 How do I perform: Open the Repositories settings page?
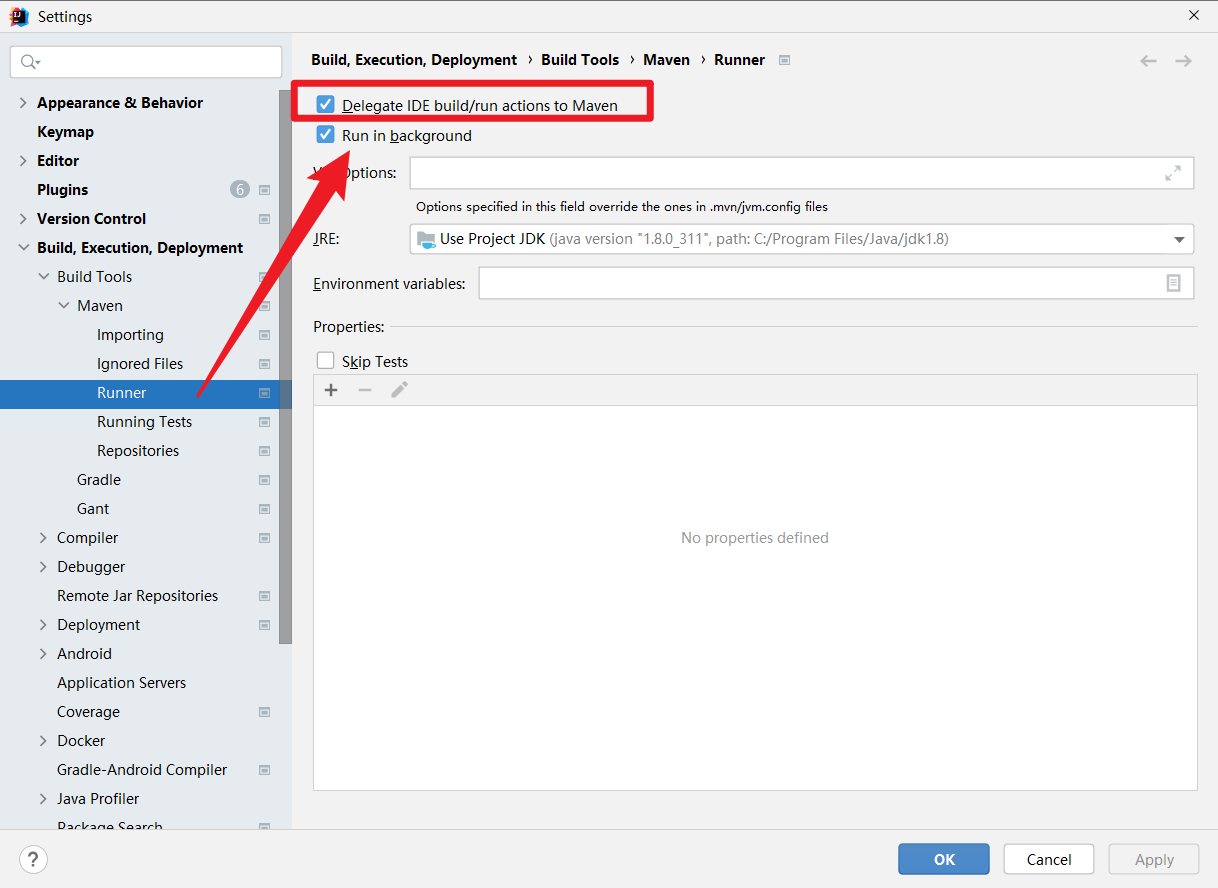point(138,451)
